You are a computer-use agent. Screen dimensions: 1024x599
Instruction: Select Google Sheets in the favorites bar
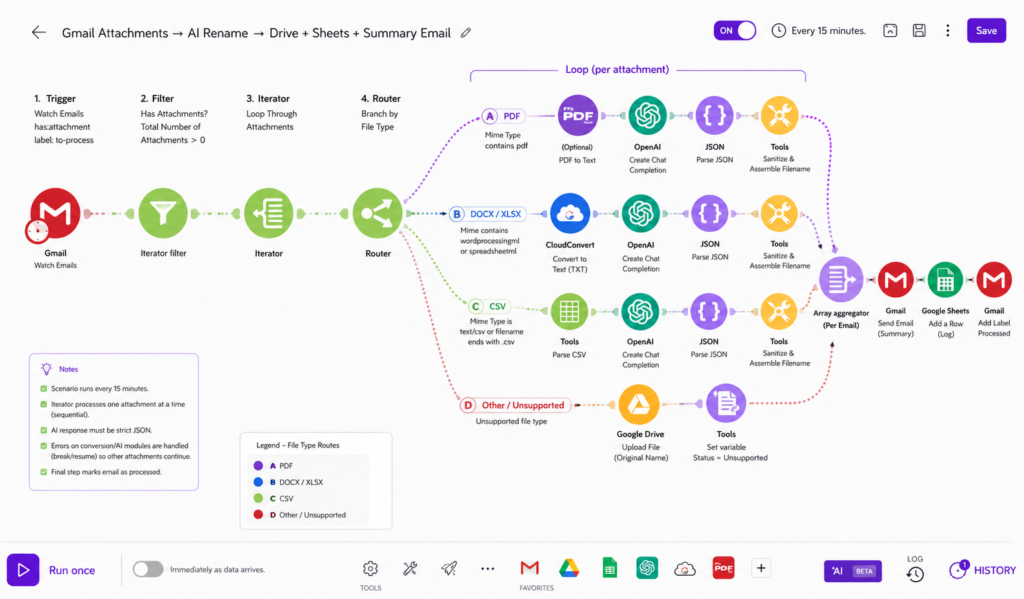pyautogui.click(x=609, y=568)
